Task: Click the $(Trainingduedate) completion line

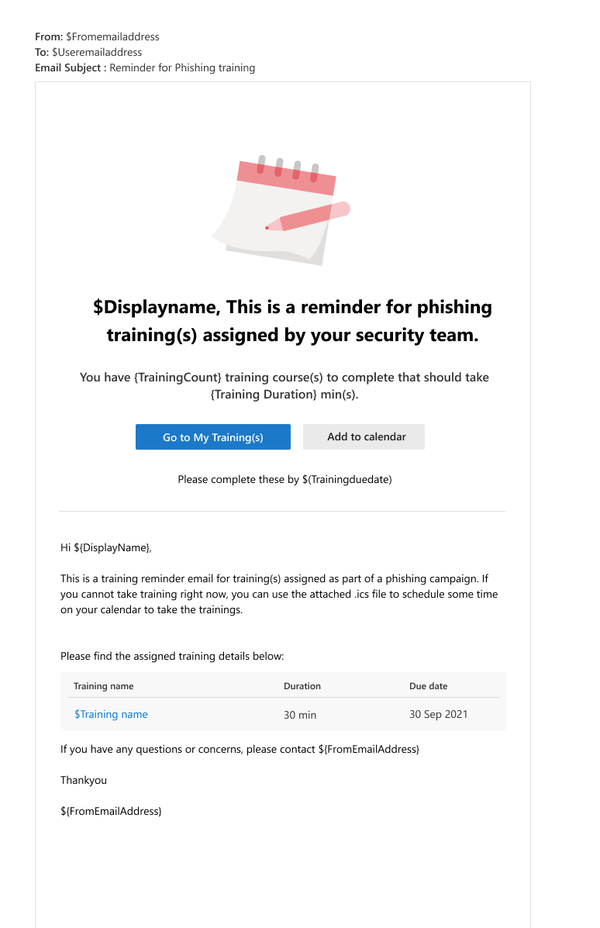Action: 285,479
